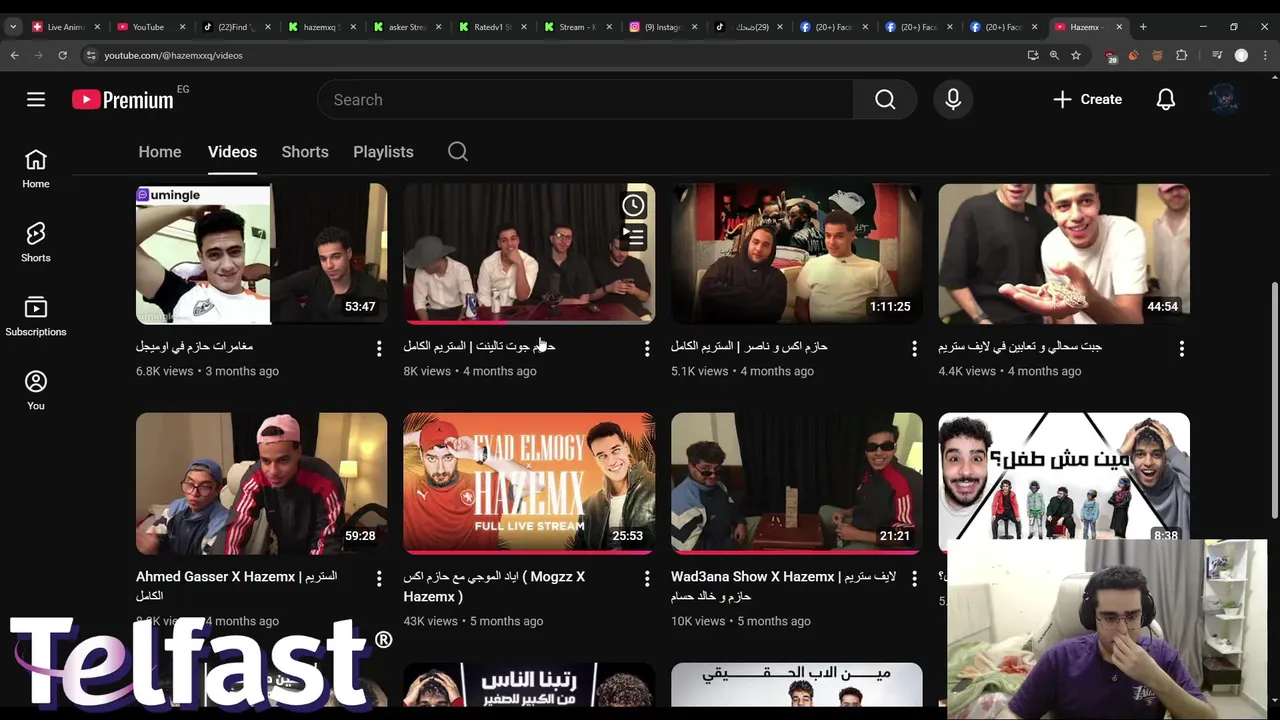Switch to the Instagram browser tab
The height and width of the screenshot is (720, 1280).
661,27
